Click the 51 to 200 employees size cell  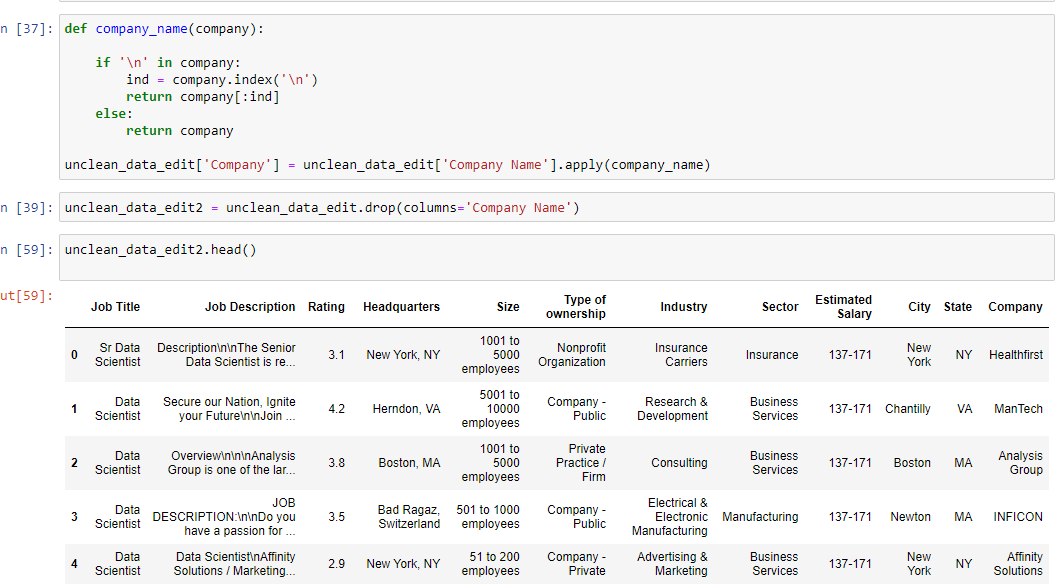click(x=491, y=563)
